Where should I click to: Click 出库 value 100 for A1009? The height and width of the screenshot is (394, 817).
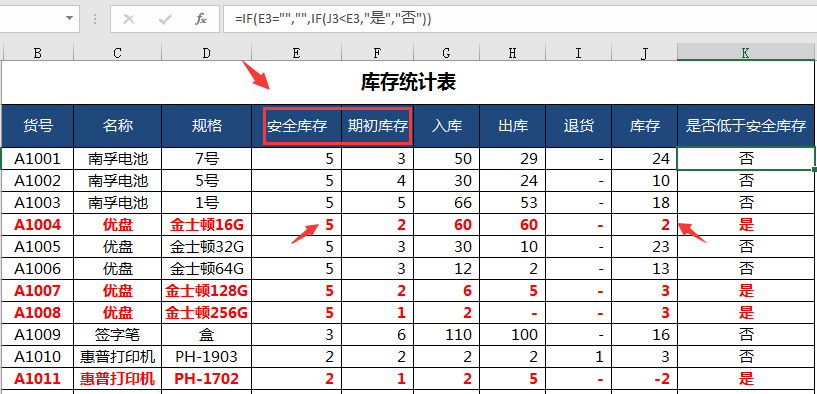pos(513,334)
